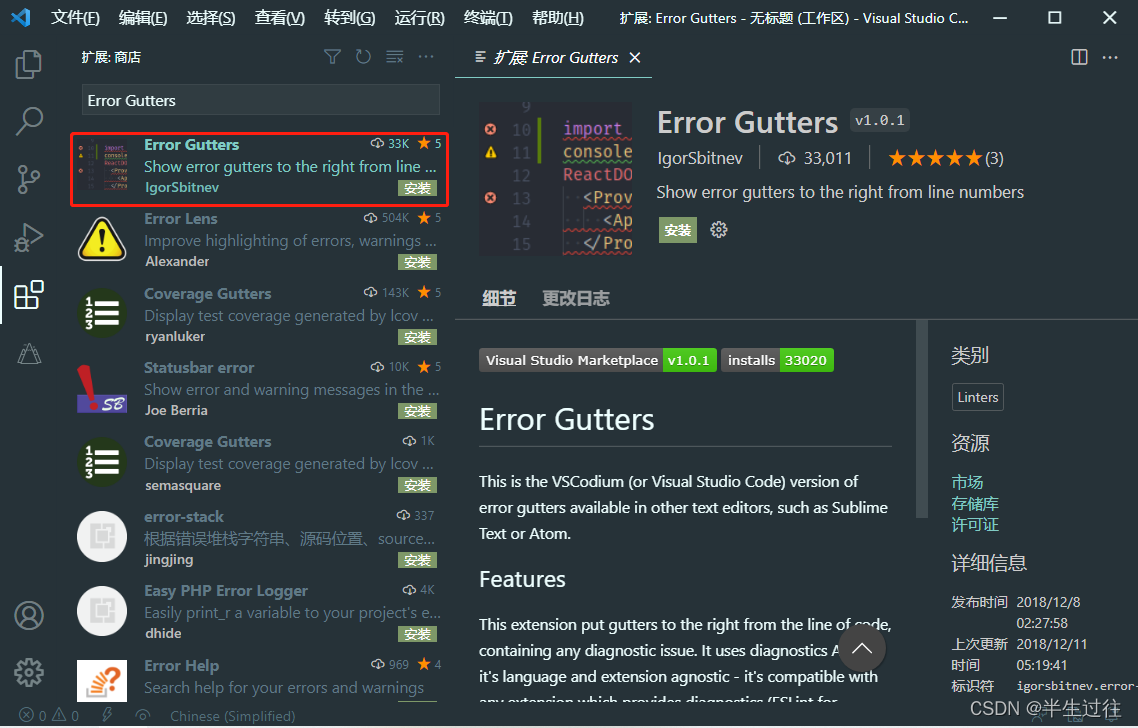The width and height of the screenshot is (1138, 728).
Task: Install Error Gutters from the details page
Action: pyautogui.click(x=678, y=230)
